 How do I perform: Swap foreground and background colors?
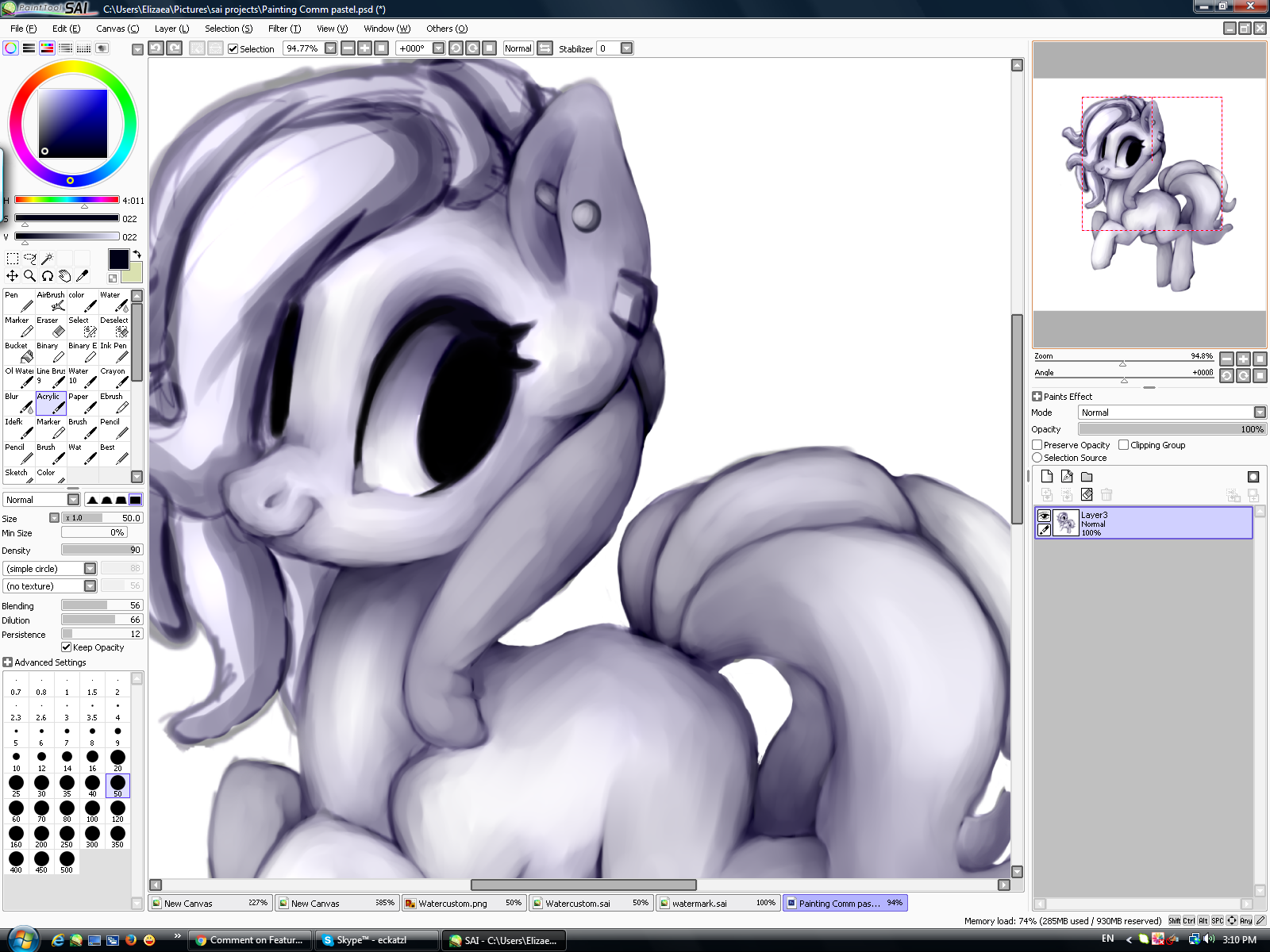click(x=137, y=255)
